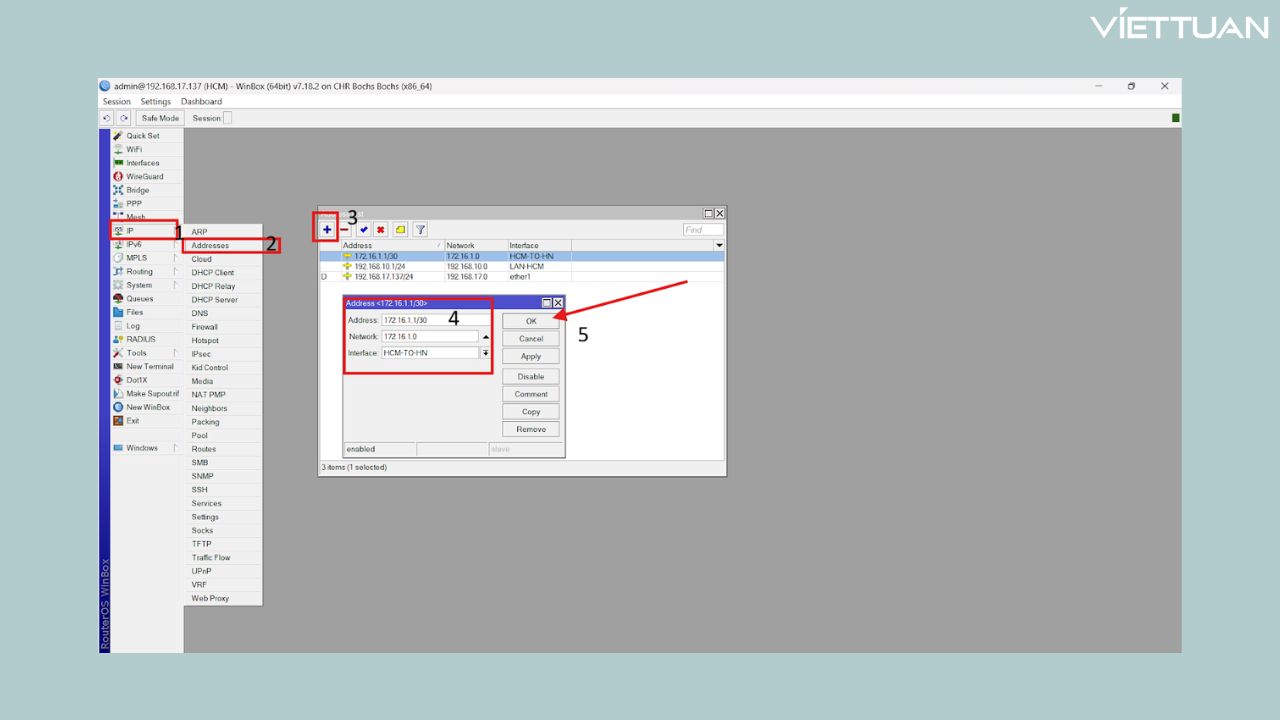Expand the Interface dropdown in Address dialog
The width and height of the screenshot is (1280, 720).
click(486, 353)
